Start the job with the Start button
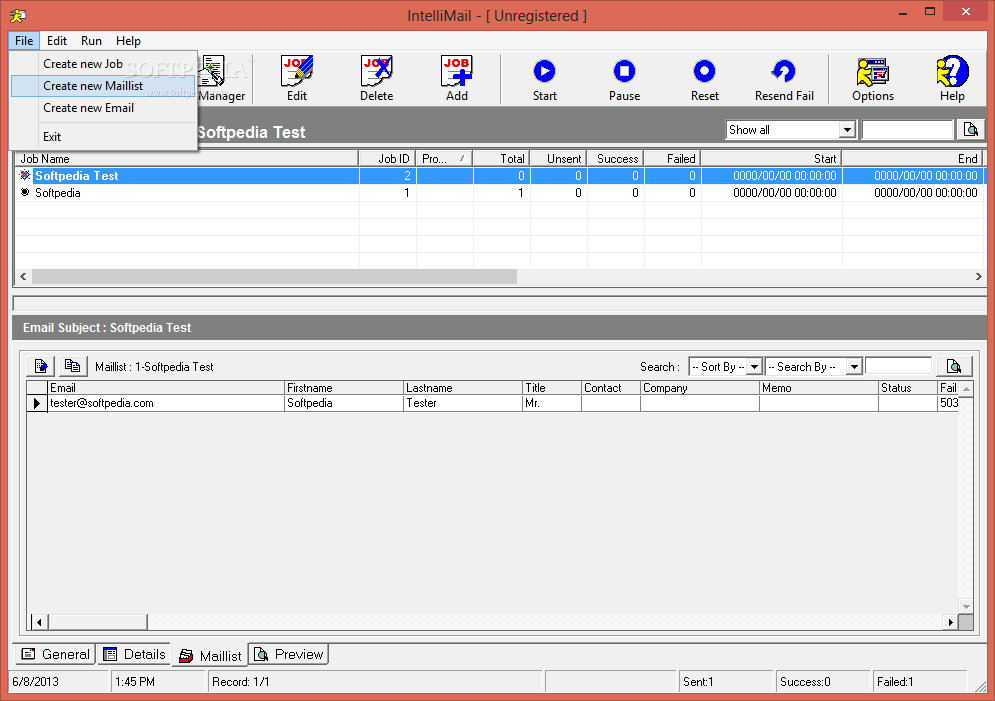 pos(544,79)
